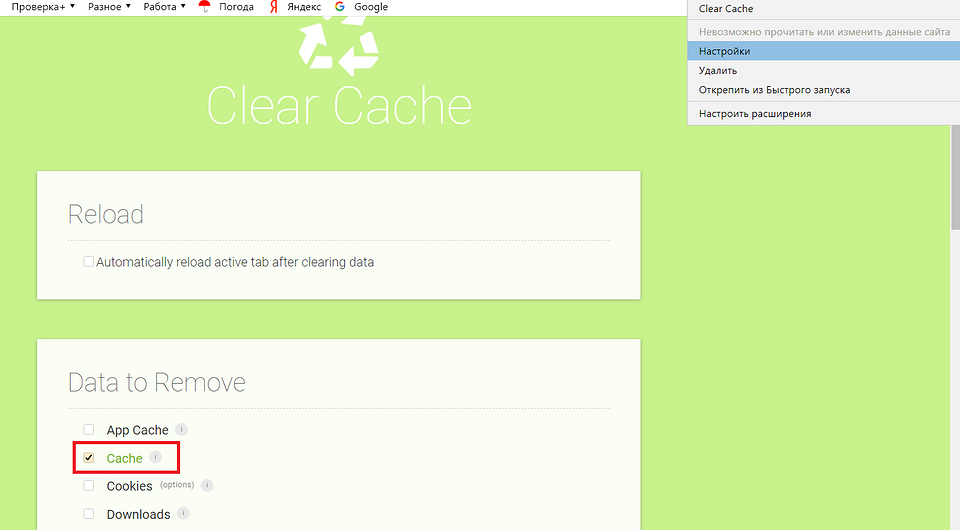Viewport: 960px width, 530px height.
Task: Expand the Проверка+ bookmarks folder
Action: pos(42,7)
